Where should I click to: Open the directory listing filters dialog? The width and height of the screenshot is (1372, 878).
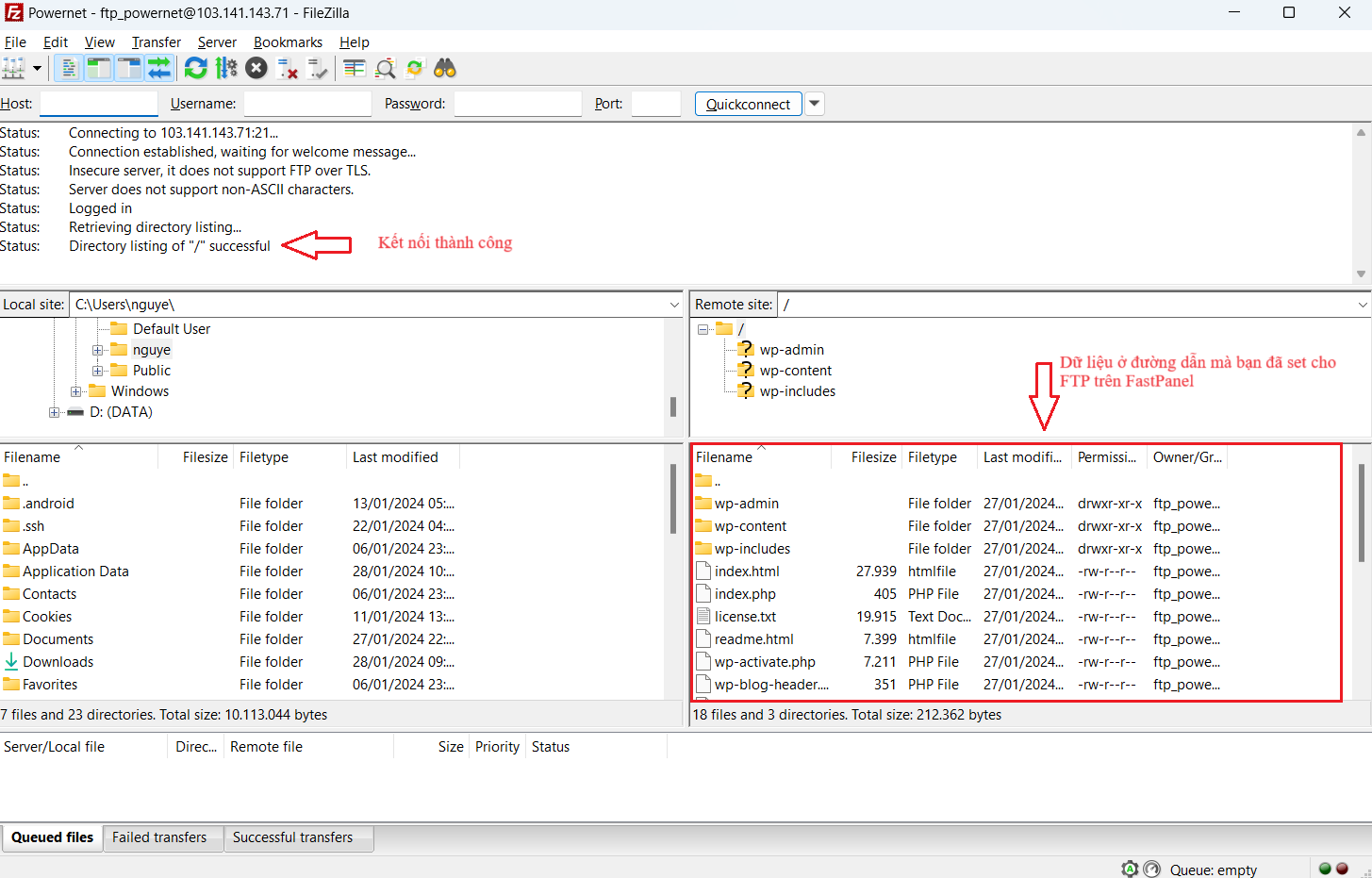click(354, 68)
